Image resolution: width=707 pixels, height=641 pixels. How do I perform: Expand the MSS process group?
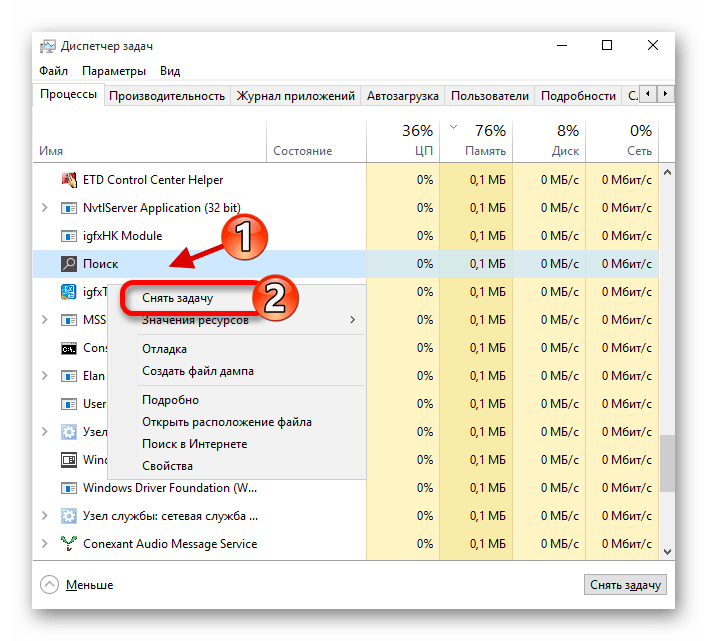pyautogui.click(x=45, y=320)
